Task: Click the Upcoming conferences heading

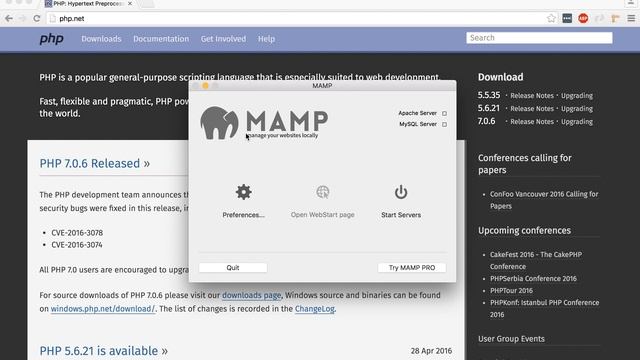Action: pos(524,230)
